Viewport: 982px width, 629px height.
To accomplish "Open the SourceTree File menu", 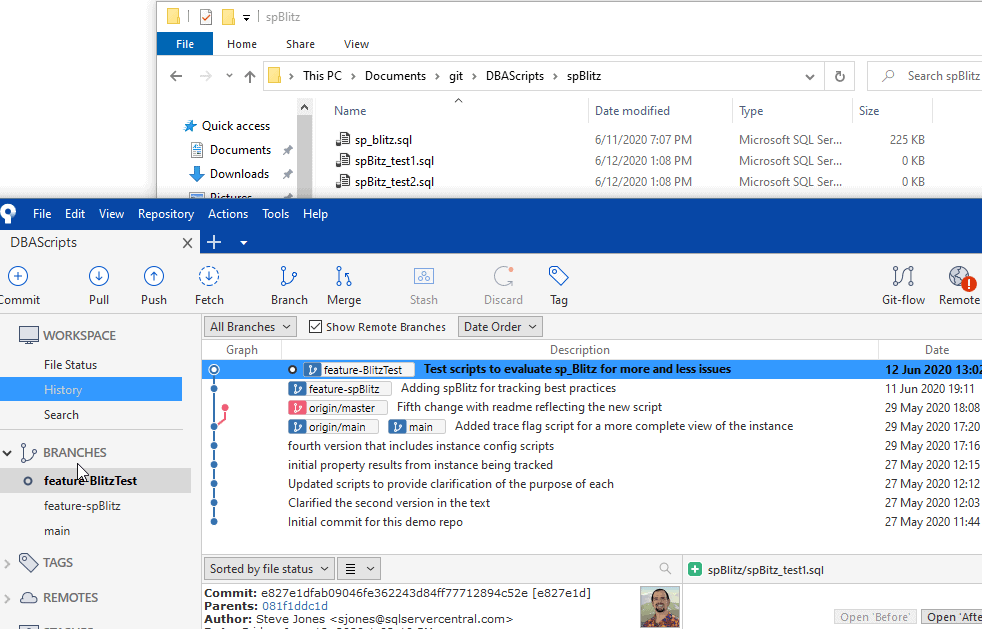I will pos(42,214).
